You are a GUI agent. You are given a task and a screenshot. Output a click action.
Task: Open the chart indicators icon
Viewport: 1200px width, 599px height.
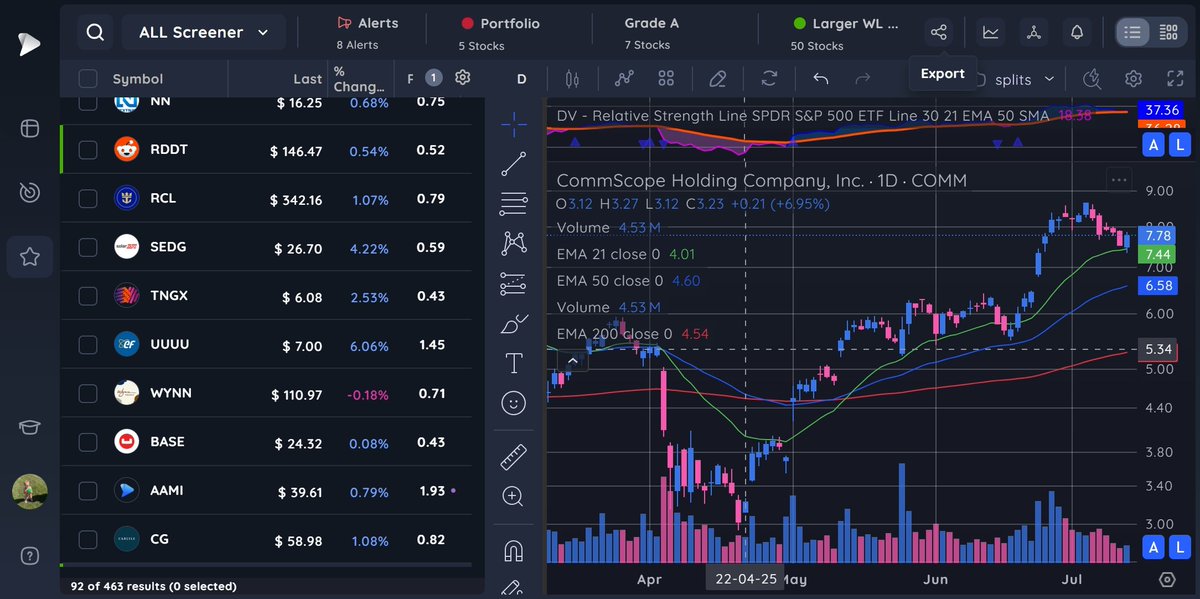coord(625,78)
